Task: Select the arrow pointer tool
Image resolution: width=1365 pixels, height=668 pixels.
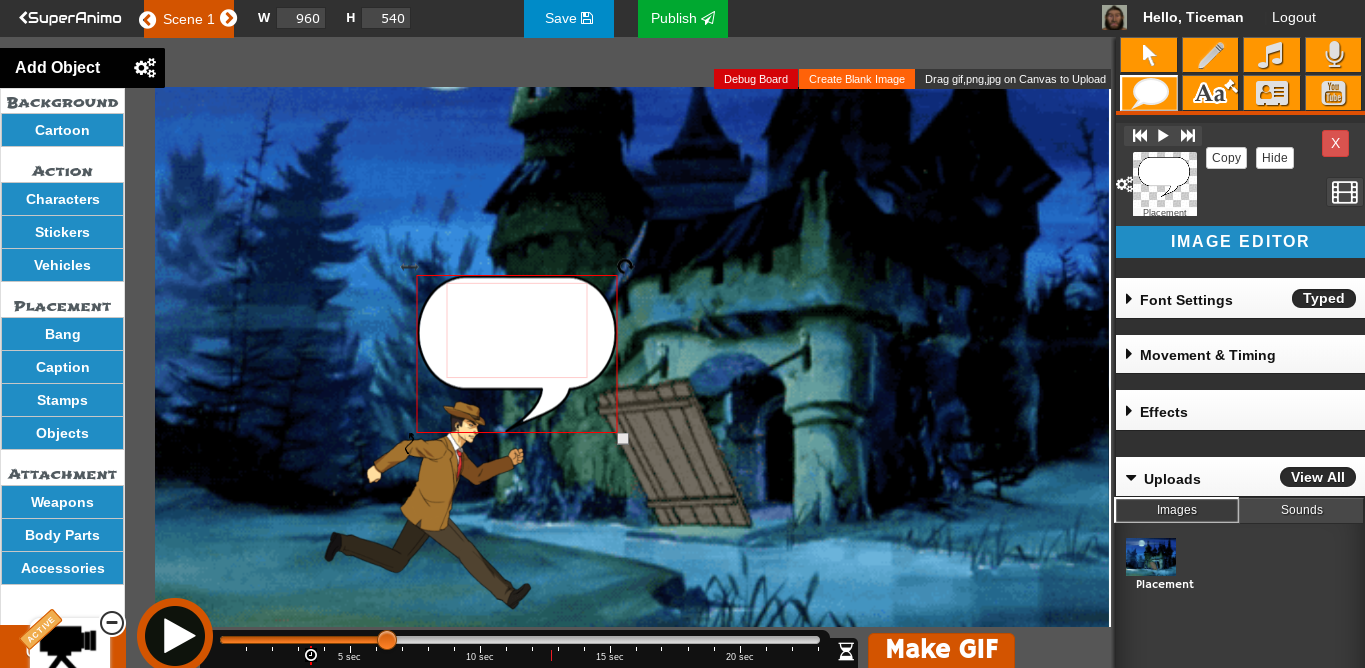Action: pos(1149,55)
